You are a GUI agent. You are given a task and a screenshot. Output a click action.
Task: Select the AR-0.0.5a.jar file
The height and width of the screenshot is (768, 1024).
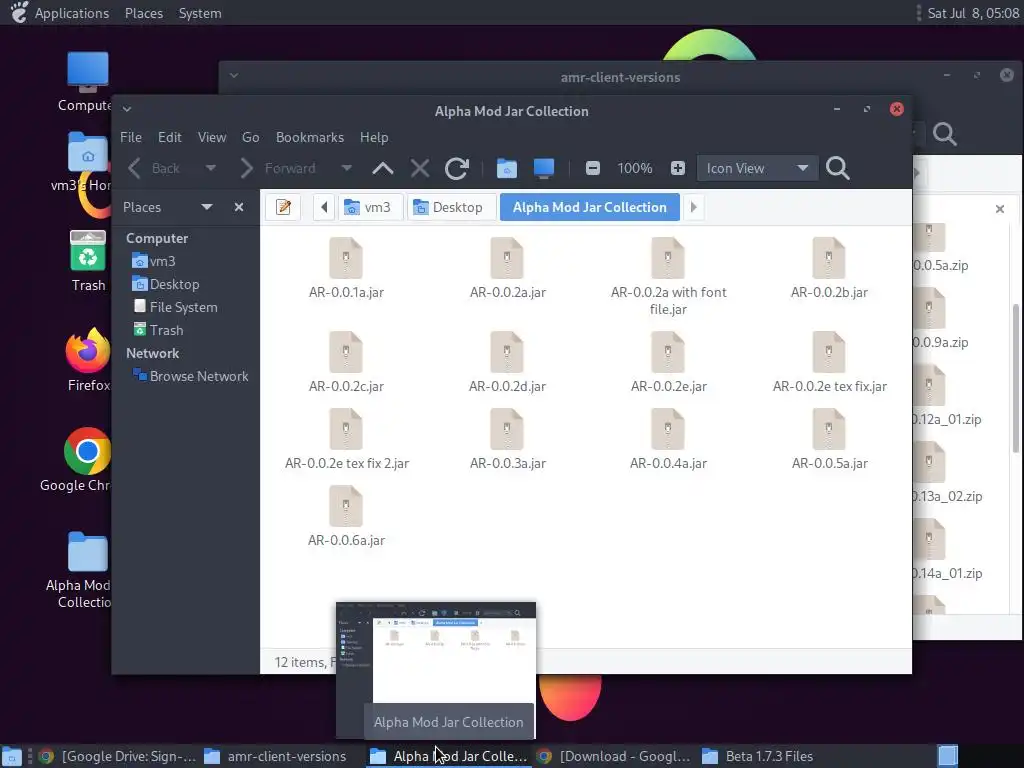point(829,440)
